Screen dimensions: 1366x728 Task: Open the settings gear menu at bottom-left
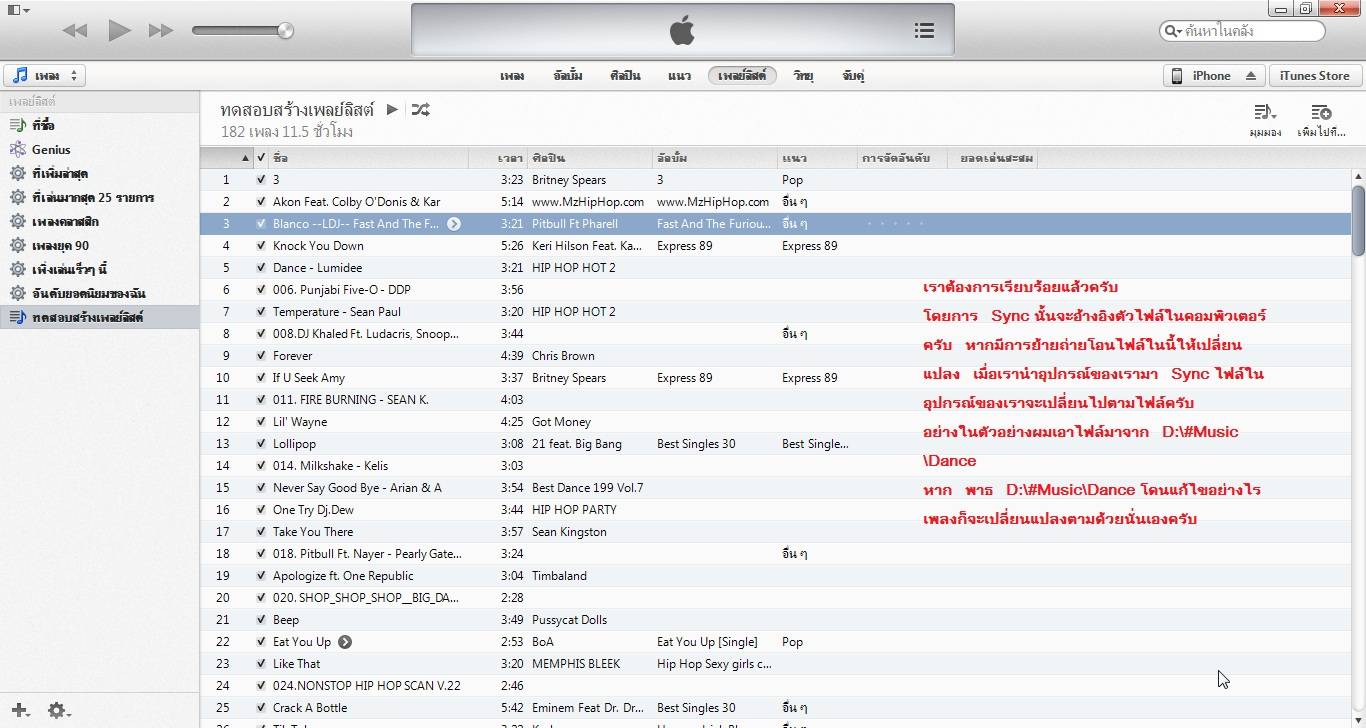coord(57,711)
